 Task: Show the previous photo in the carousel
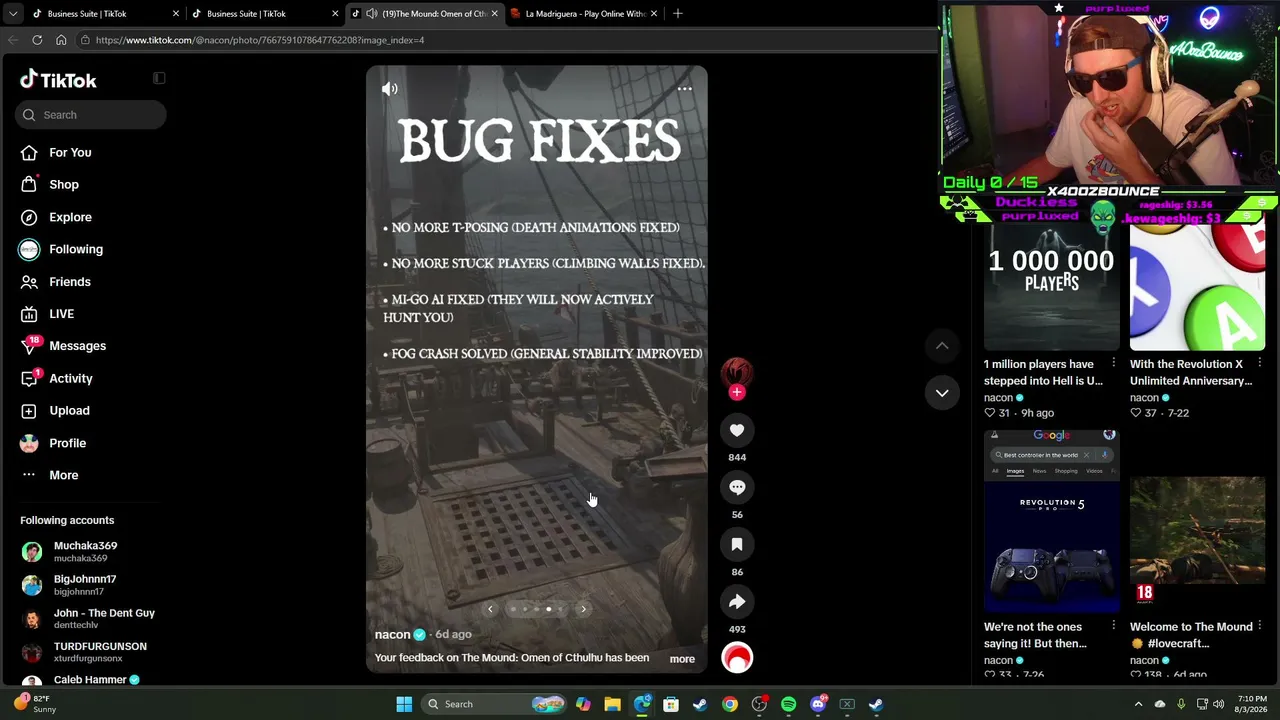pos(490,609)
